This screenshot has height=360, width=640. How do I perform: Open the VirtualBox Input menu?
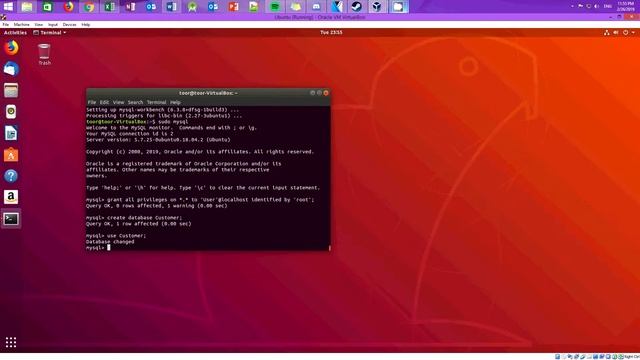[x=53, y=25]
